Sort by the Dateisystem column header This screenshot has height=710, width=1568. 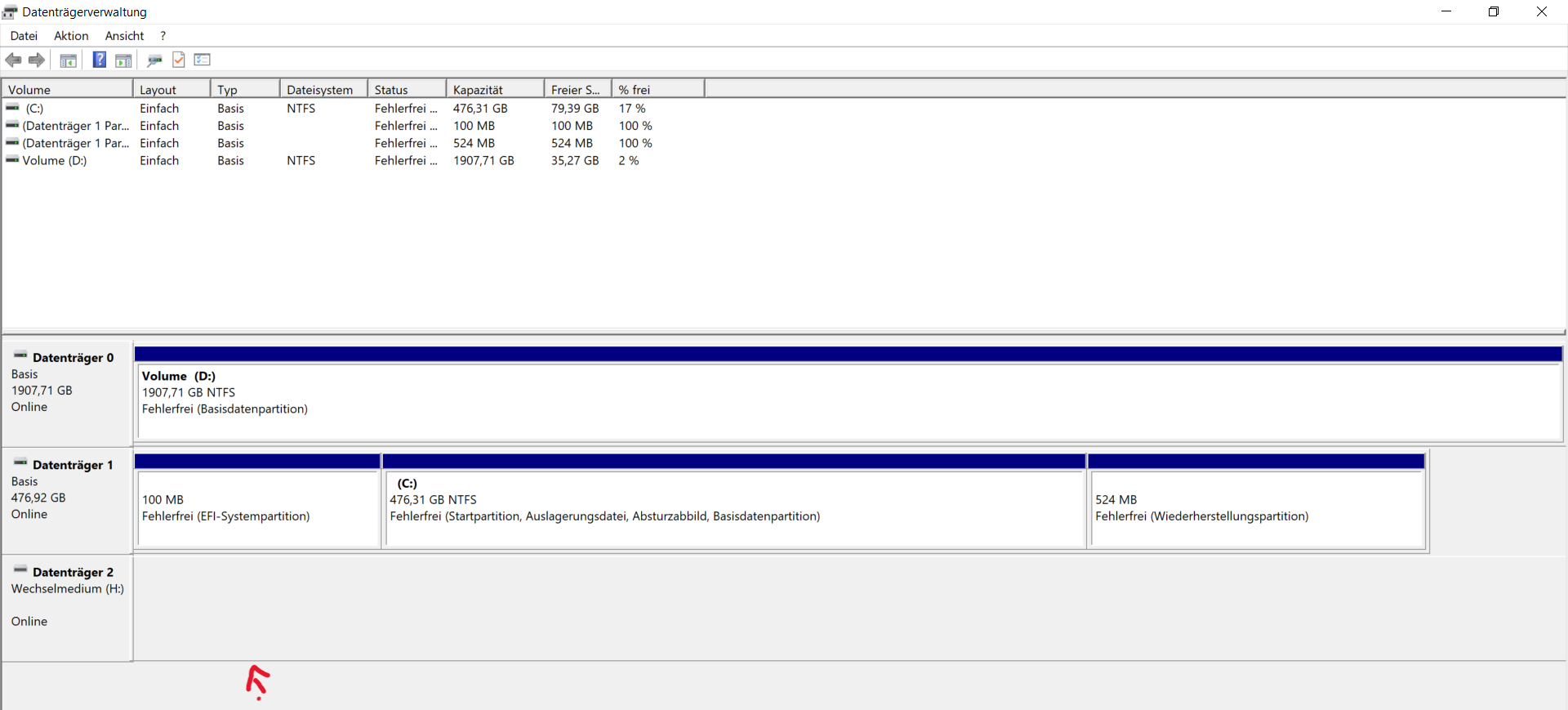pyautogui.click(x=323, y=89)
